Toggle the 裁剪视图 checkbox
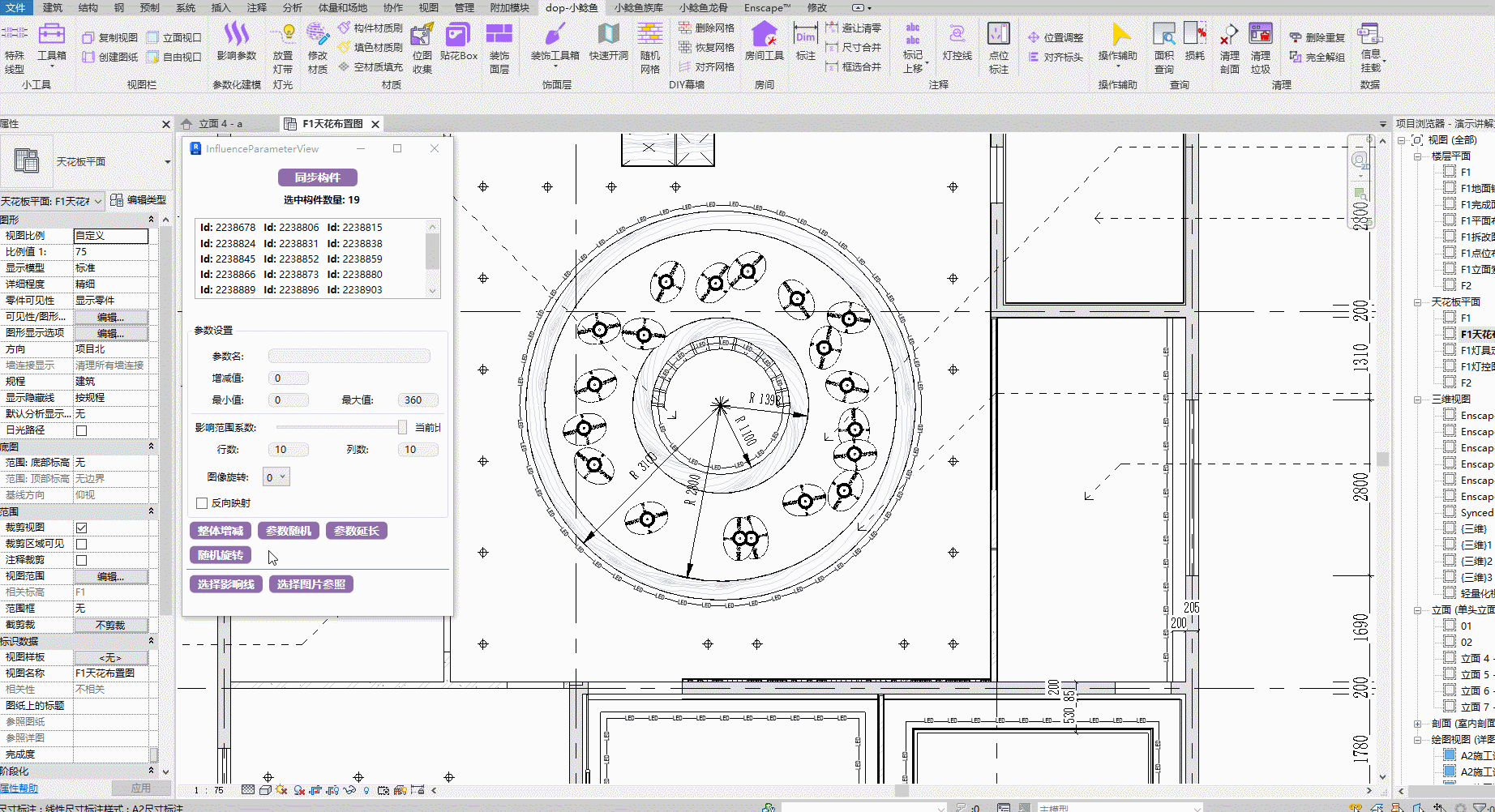Screen dimensions: 1495x812 point(81,528)
